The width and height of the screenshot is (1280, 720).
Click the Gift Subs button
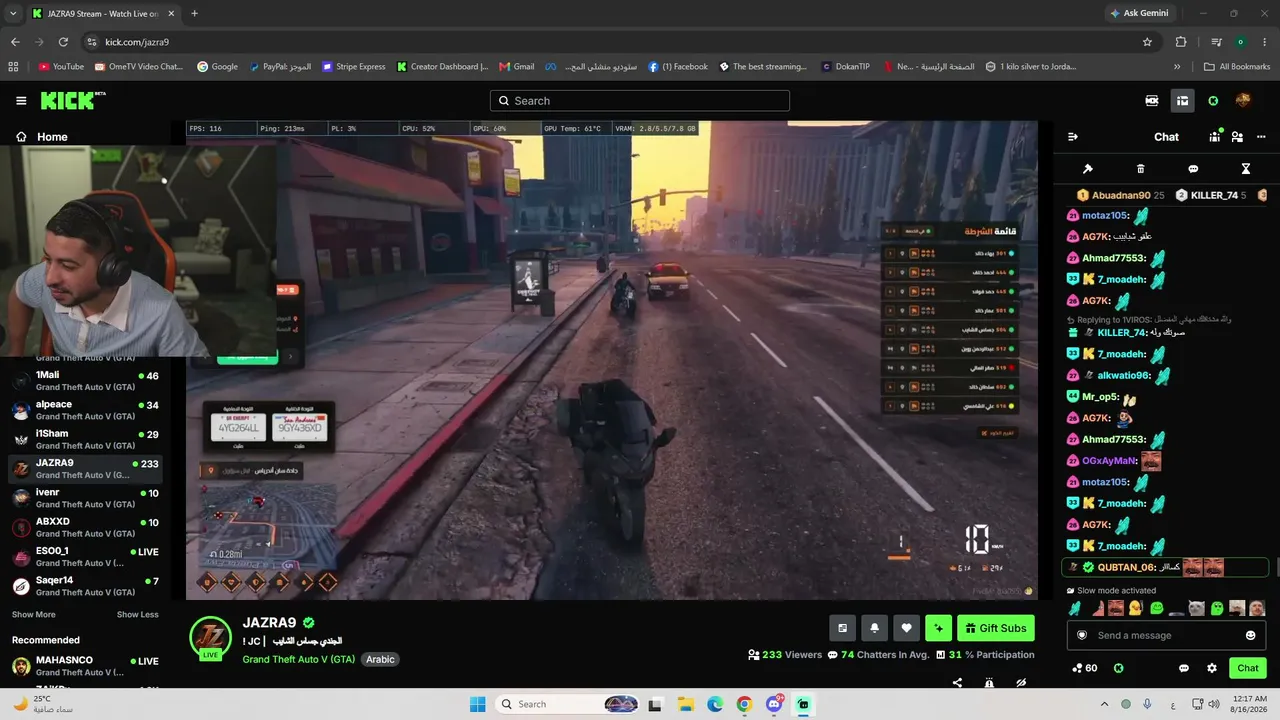click(x=996, y=628)
